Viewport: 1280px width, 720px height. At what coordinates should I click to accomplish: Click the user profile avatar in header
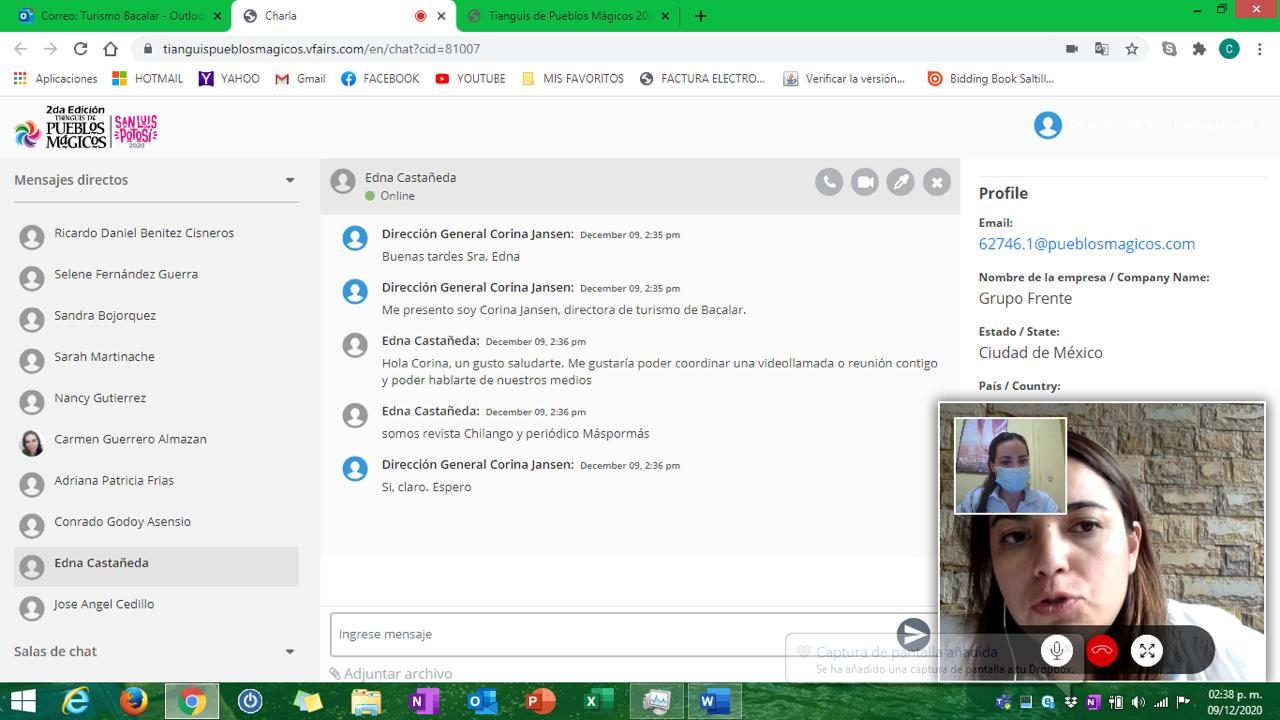pos(1047,125)
